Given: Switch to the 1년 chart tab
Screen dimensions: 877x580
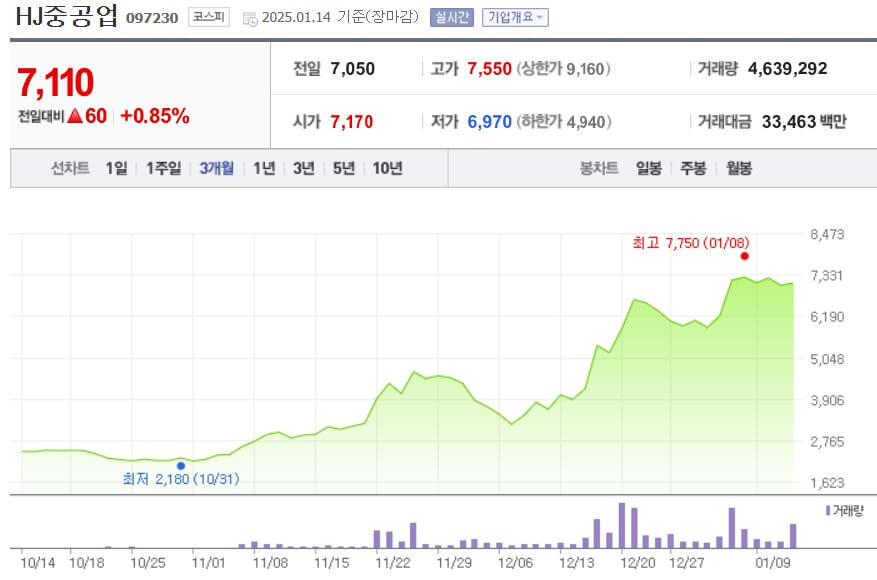Looking at the screenshot, I should click(x=264, y=169).
